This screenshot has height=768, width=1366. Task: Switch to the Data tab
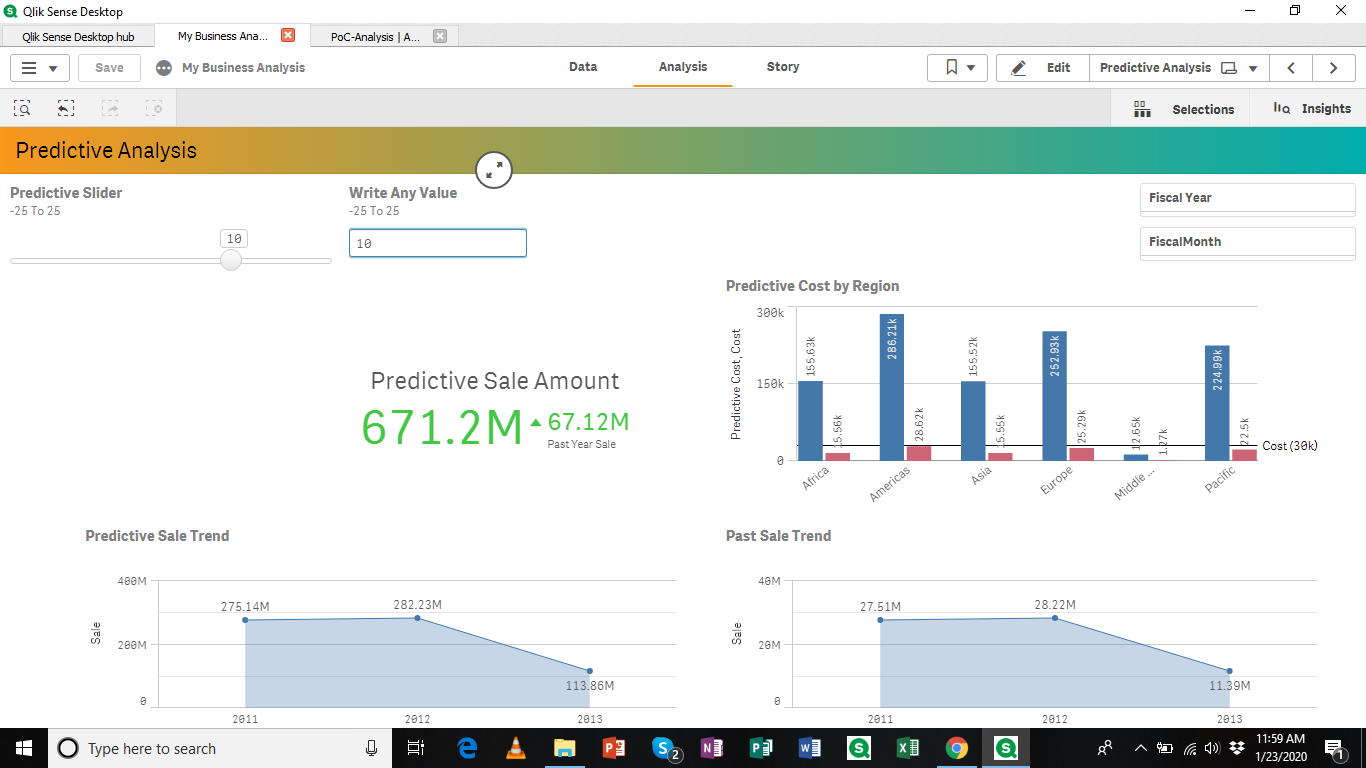[583, 67]
